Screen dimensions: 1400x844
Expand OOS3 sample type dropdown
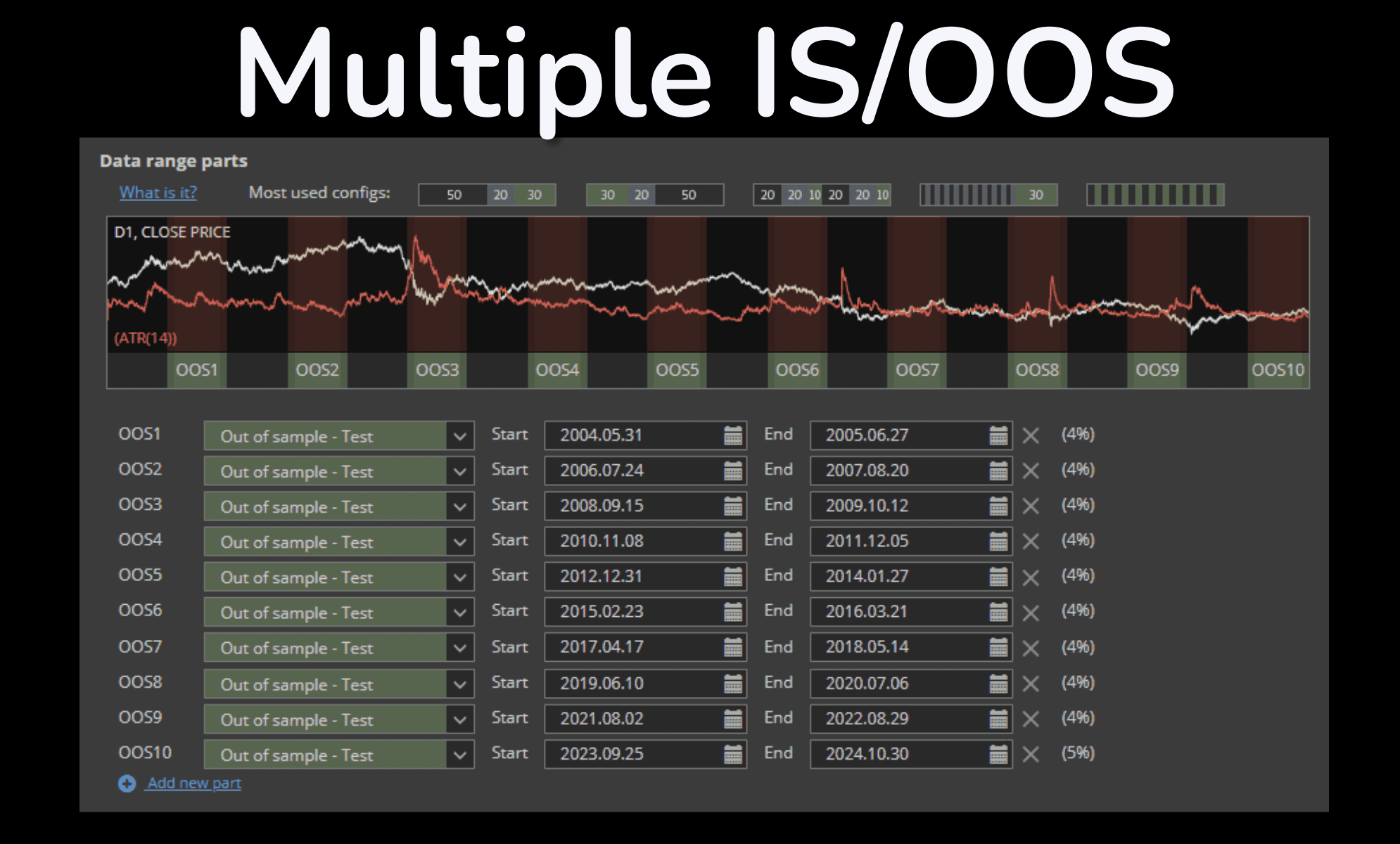coord(459,506)
